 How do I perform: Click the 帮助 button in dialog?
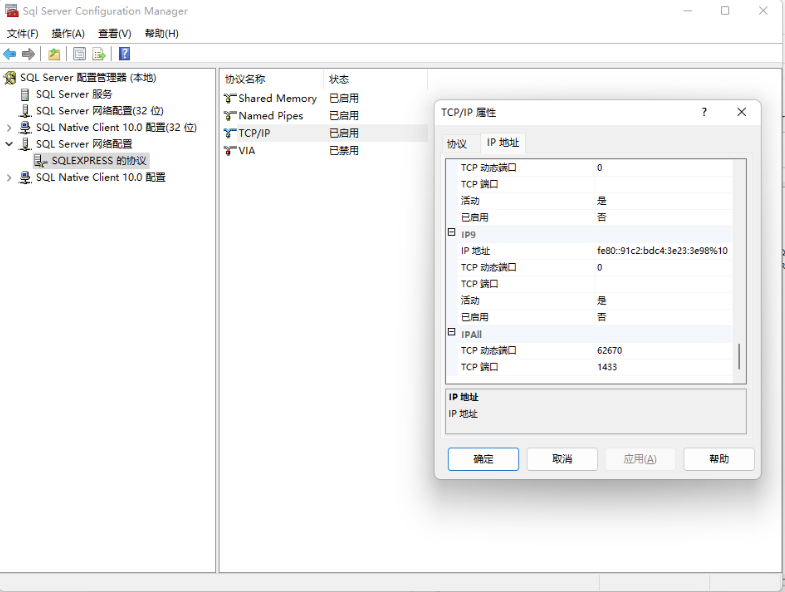click(x=719, y=459)
